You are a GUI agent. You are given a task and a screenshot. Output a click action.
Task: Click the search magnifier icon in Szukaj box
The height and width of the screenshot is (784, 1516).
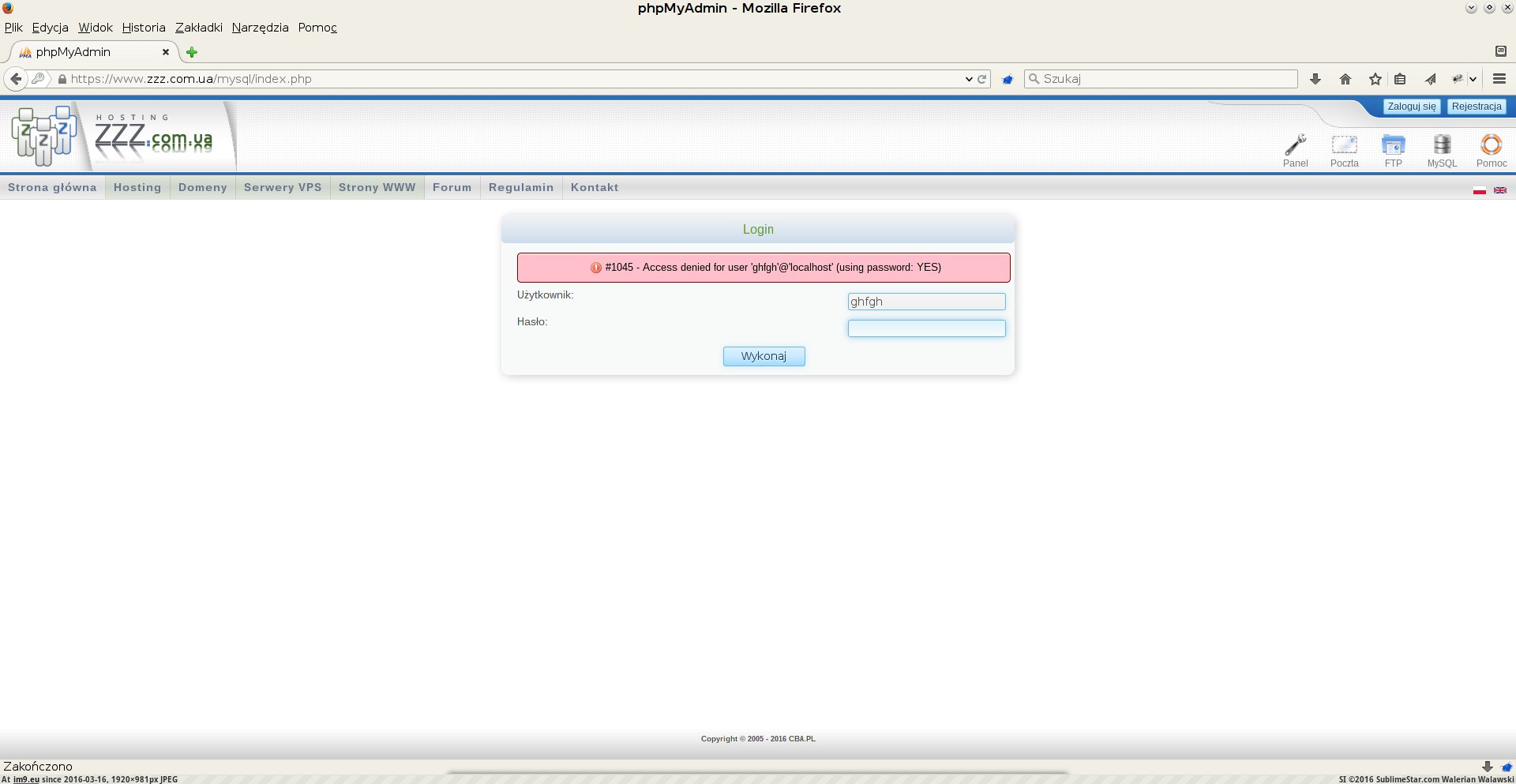click(x=1034, y=79)
